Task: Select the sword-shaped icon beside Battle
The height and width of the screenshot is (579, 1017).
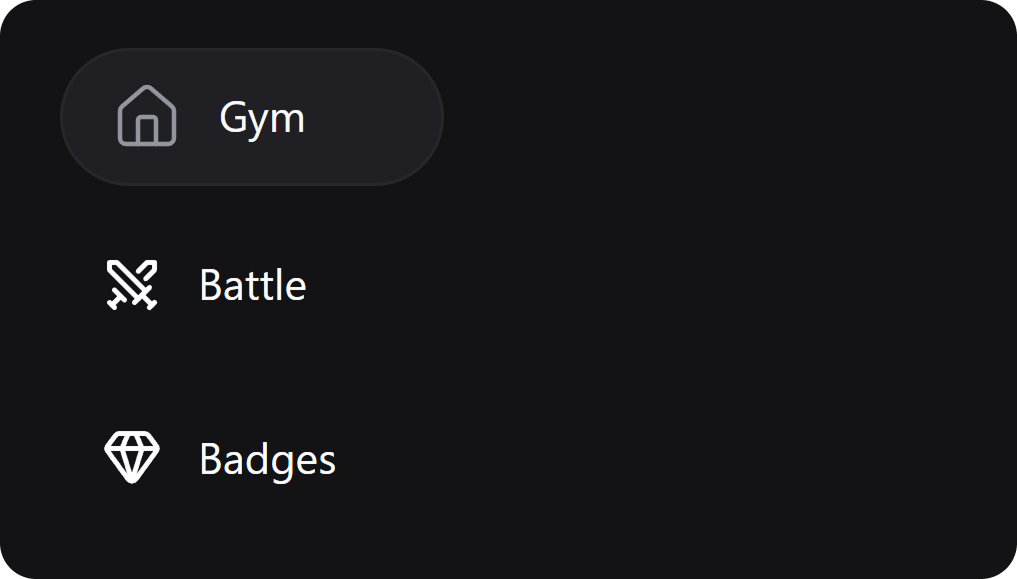Action: pyautogui.click(x=132, y=285)
